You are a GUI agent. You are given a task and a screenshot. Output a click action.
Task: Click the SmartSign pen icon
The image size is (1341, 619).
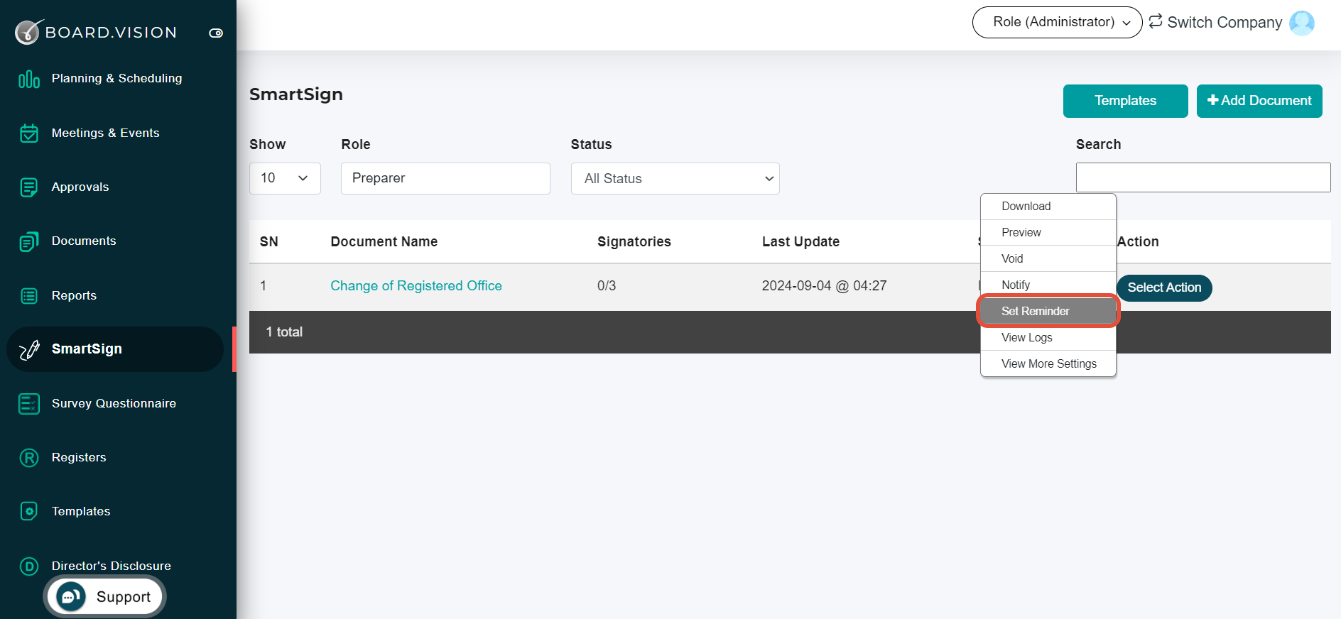pos(29,350)
